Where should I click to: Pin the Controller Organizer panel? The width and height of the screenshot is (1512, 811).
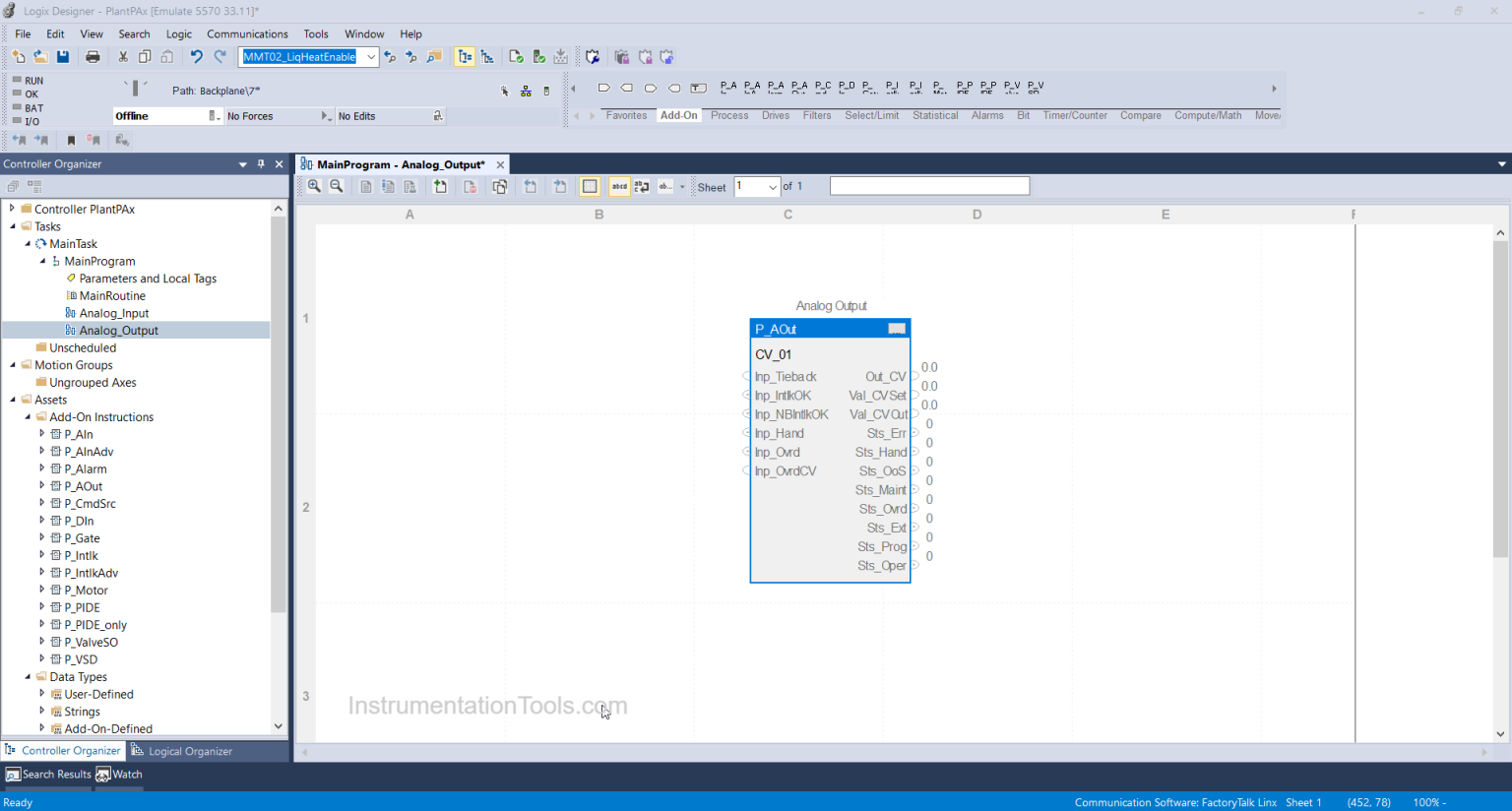[x=261, y=164]
